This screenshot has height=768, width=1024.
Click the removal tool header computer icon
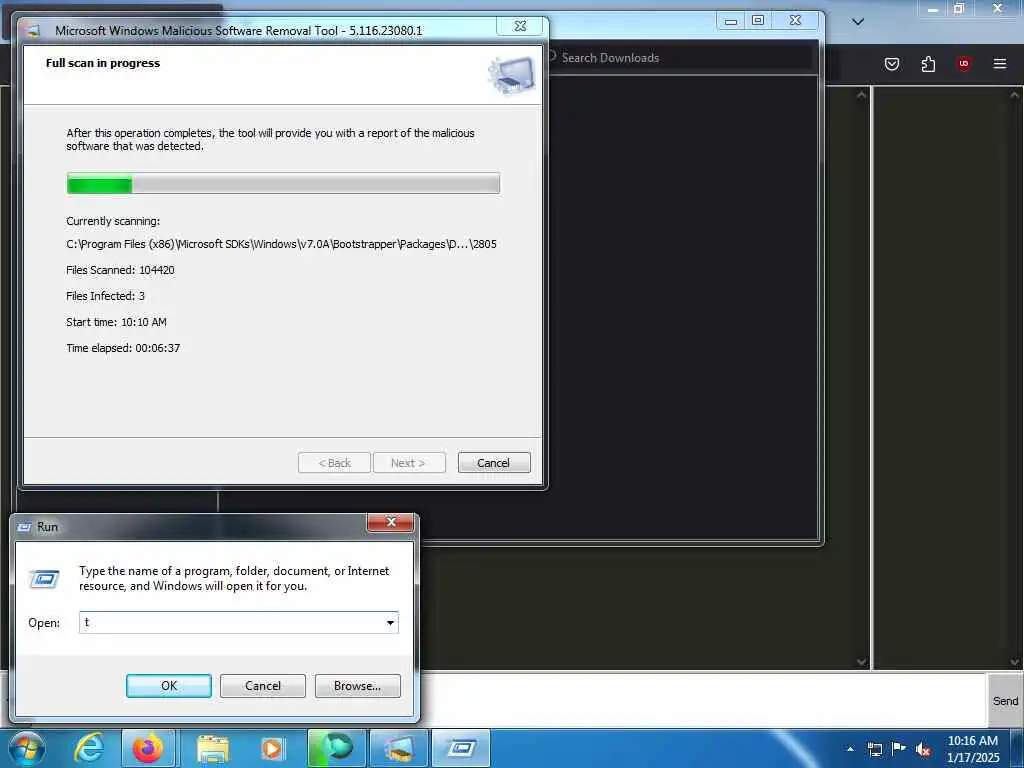511,75
